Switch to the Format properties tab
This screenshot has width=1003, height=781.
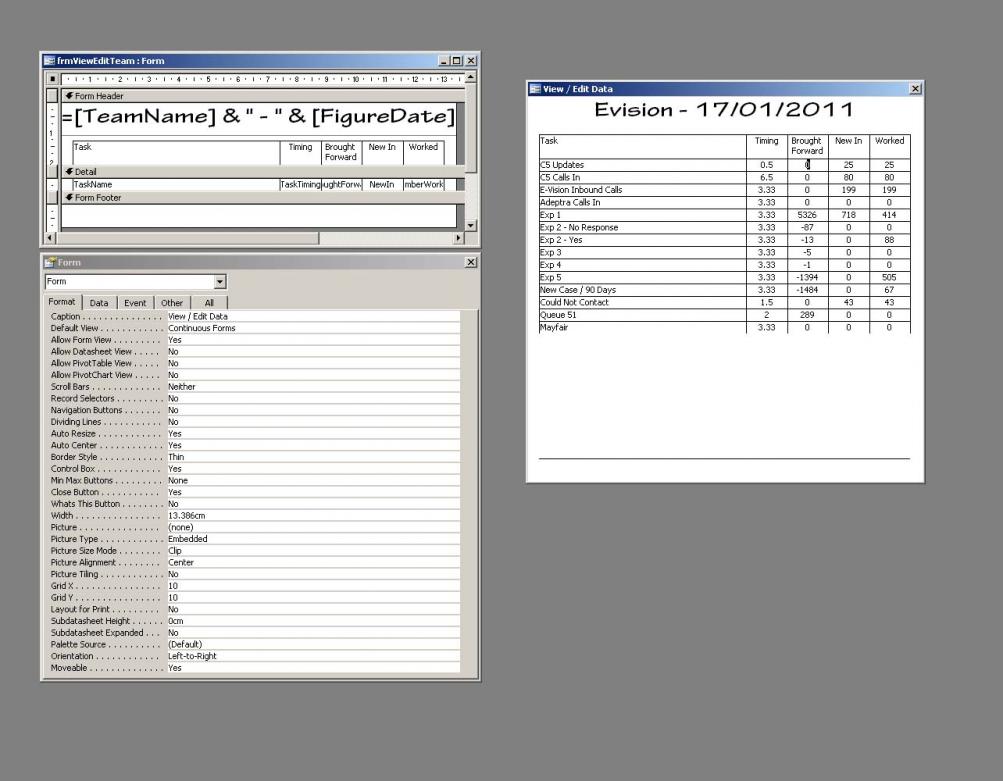[x=62, y=302]
